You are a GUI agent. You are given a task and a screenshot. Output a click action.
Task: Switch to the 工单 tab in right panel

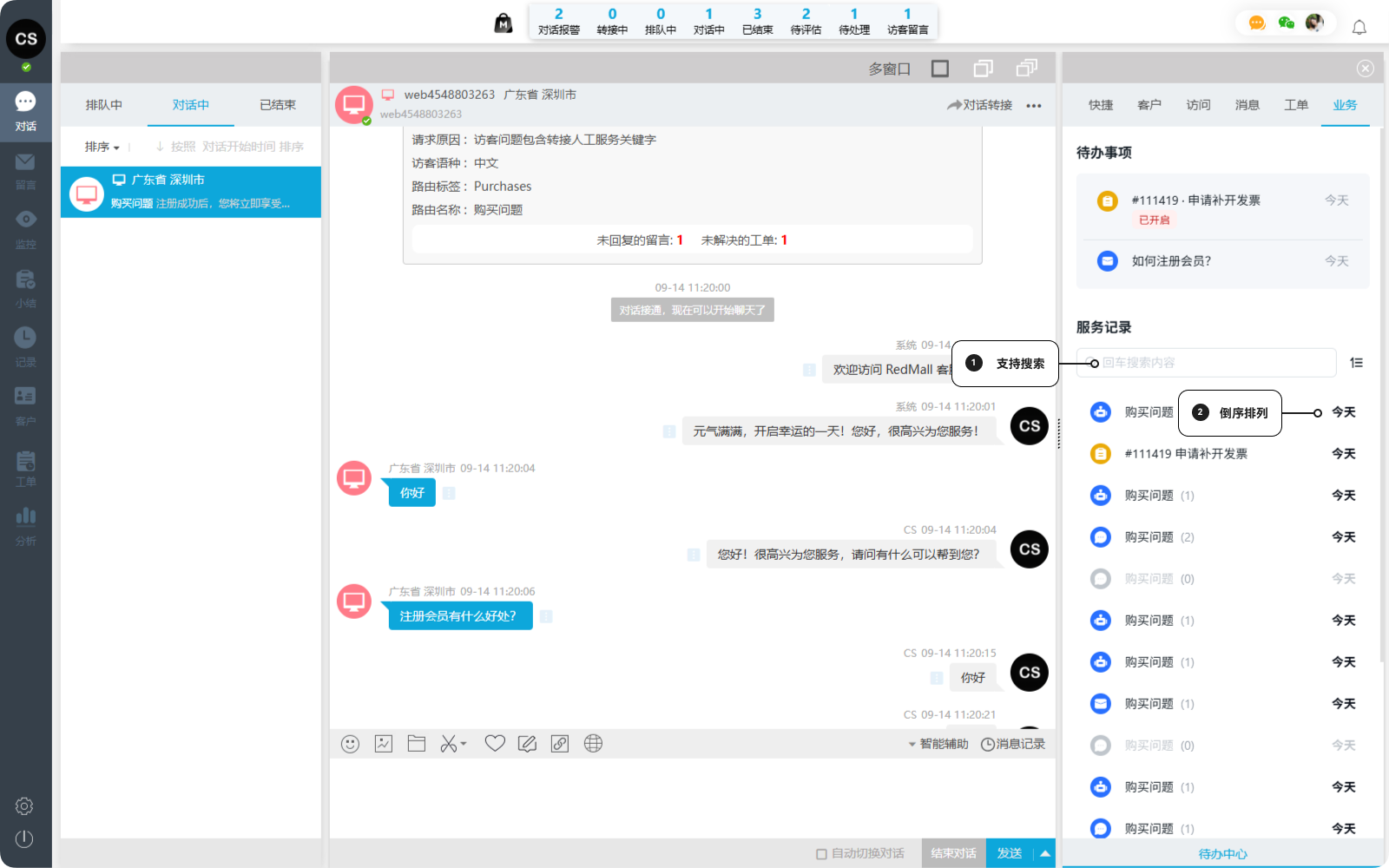(1295, 105)
